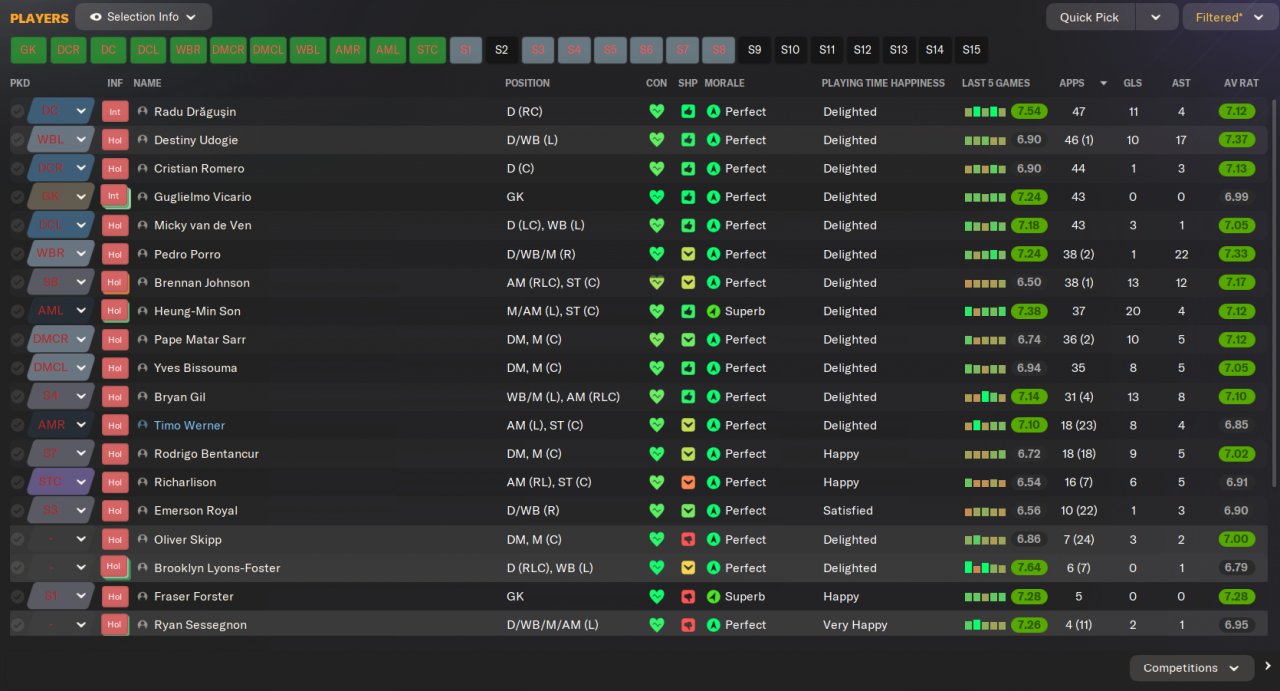The image size is (1280, 691).
Task: Click Oliver Skipp's red sharpness icon
Action: pos(688,539)
